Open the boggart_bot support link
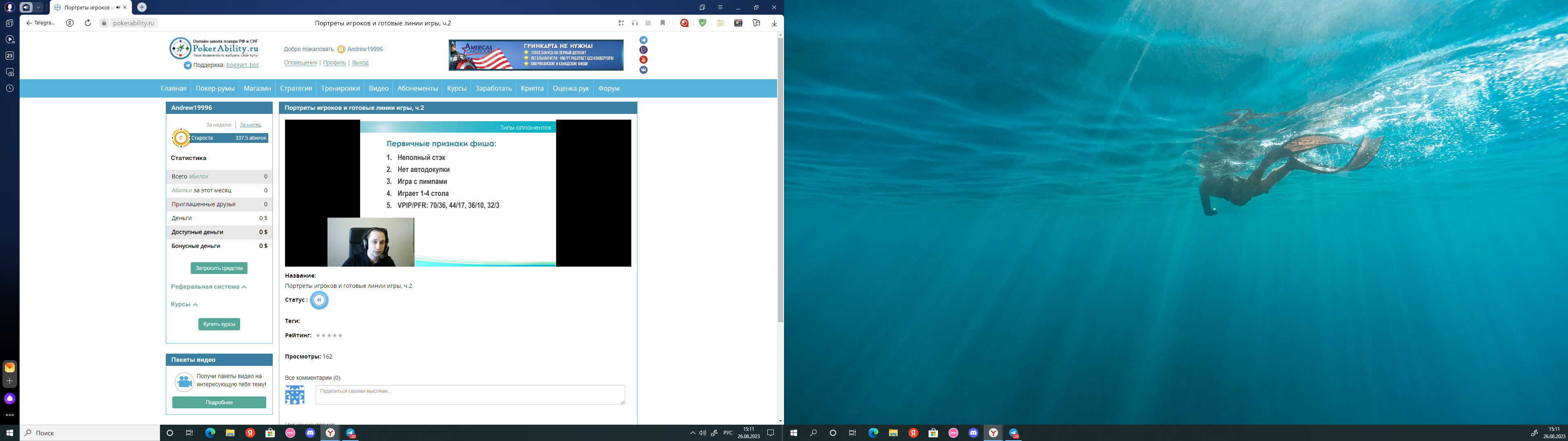This screenshot has width=1568, height=441. (x=242, y=65)
